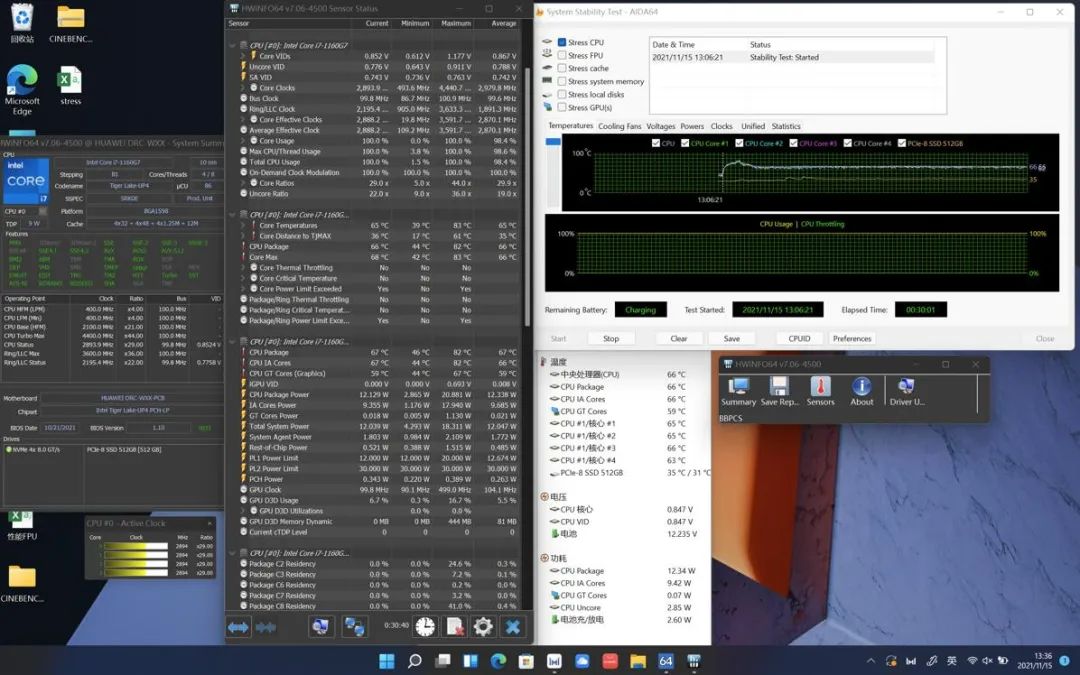Open the CINEBENCH folder at top of desktop
The image size is (1080, 675).
pyautogui.click(x=70, y=23)
